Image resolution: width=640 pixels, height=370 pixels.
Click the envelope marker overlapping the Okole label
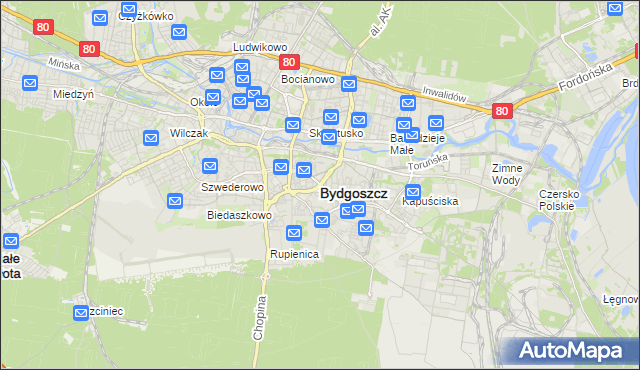point(213,97)
